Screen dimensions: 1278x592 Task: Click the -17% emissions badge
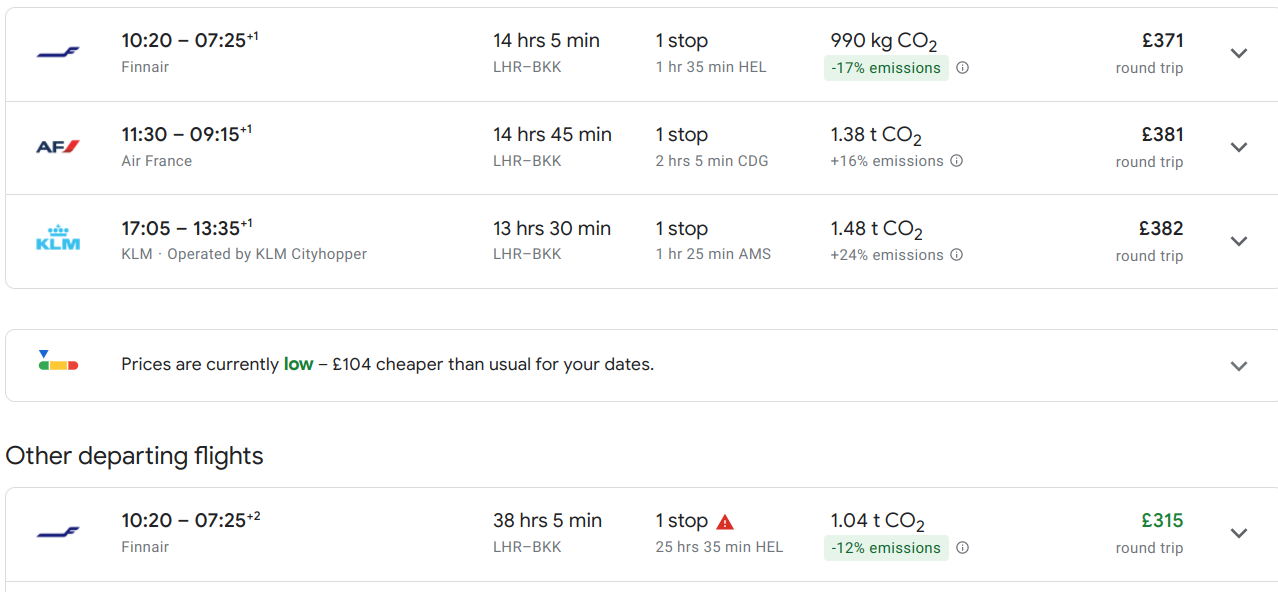pos(885,68)
